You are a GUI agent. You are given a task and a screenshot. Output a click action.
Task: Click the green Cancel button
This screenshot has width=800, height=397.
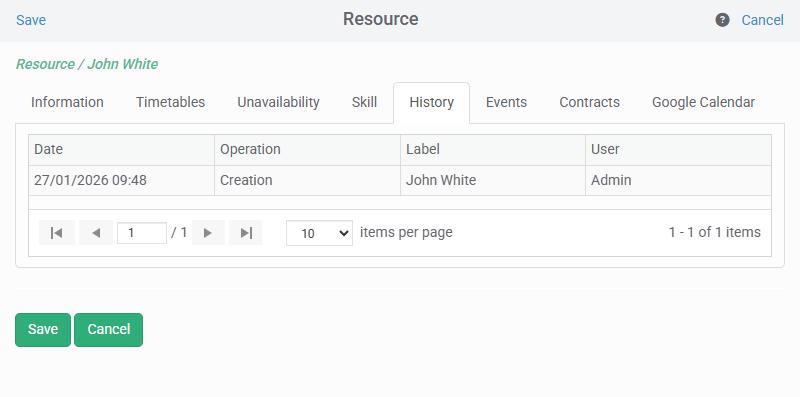click(109, 330)
